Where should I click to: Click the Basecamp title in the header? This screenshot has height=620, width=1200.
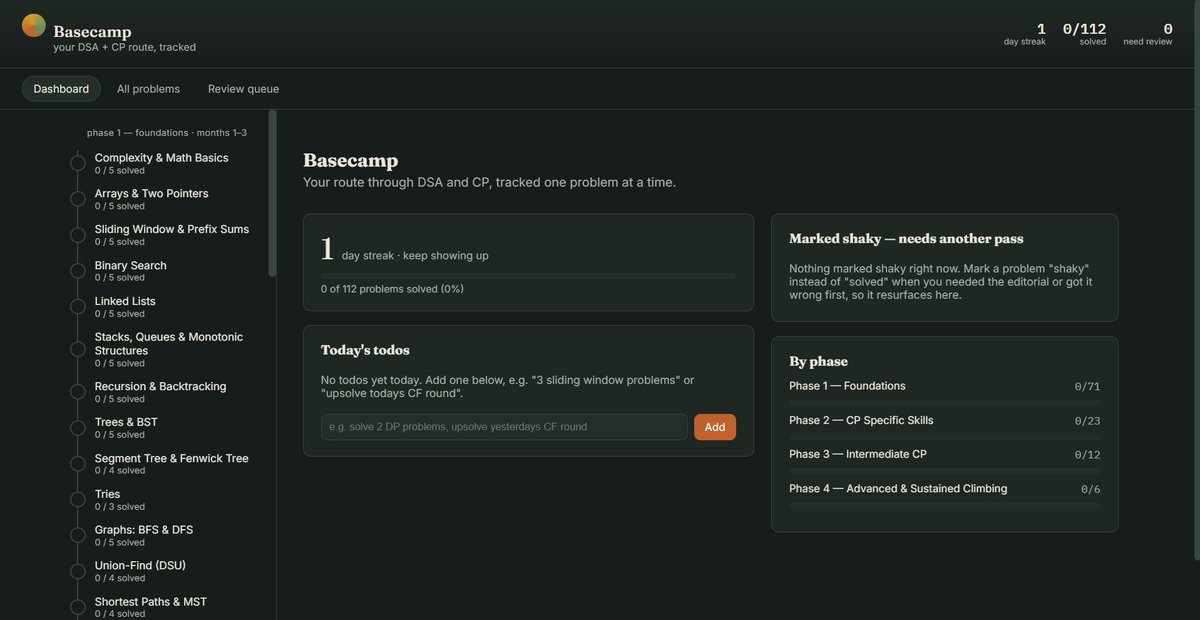[x=92, y=32]
